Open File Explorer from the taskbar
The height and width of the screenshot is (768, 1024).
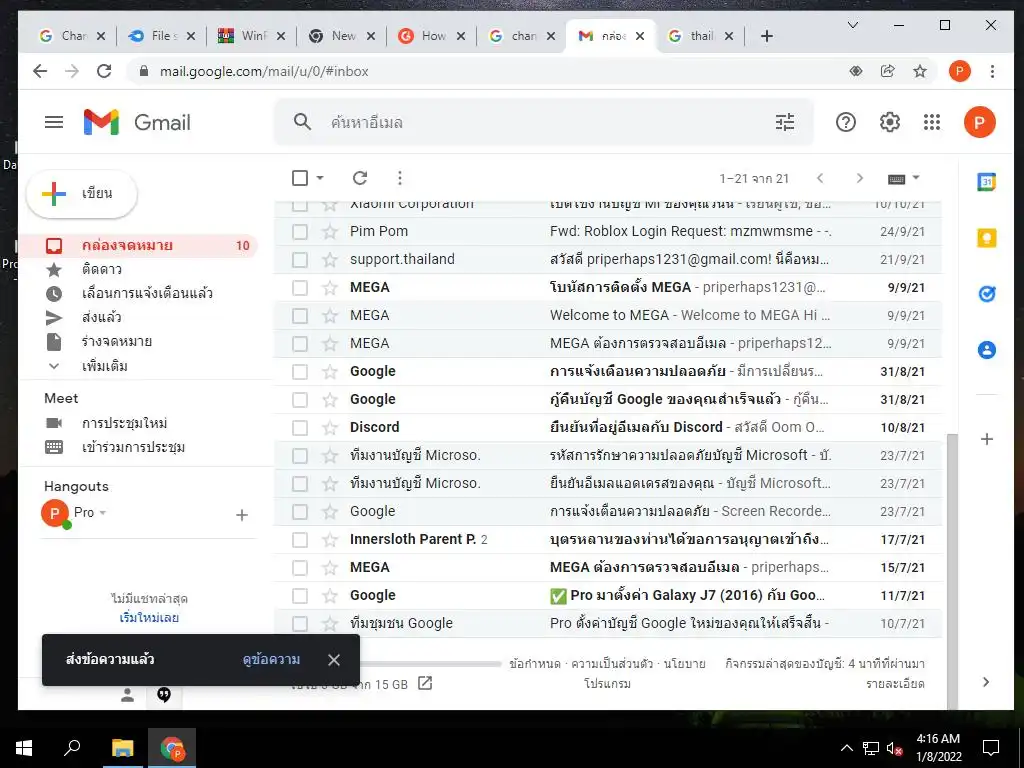click(122, 748)
